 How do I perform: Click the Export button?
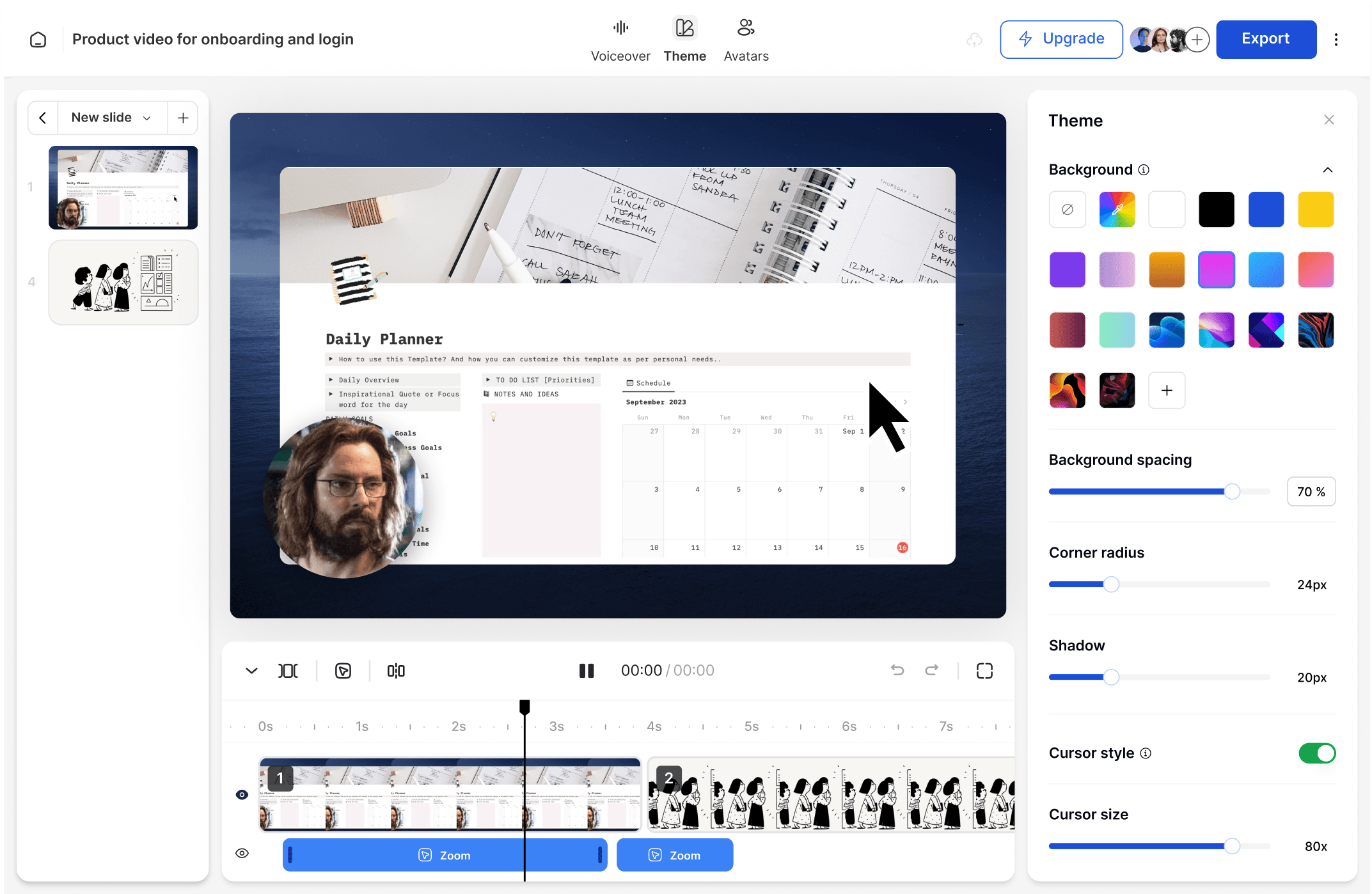click(1265, 39)
